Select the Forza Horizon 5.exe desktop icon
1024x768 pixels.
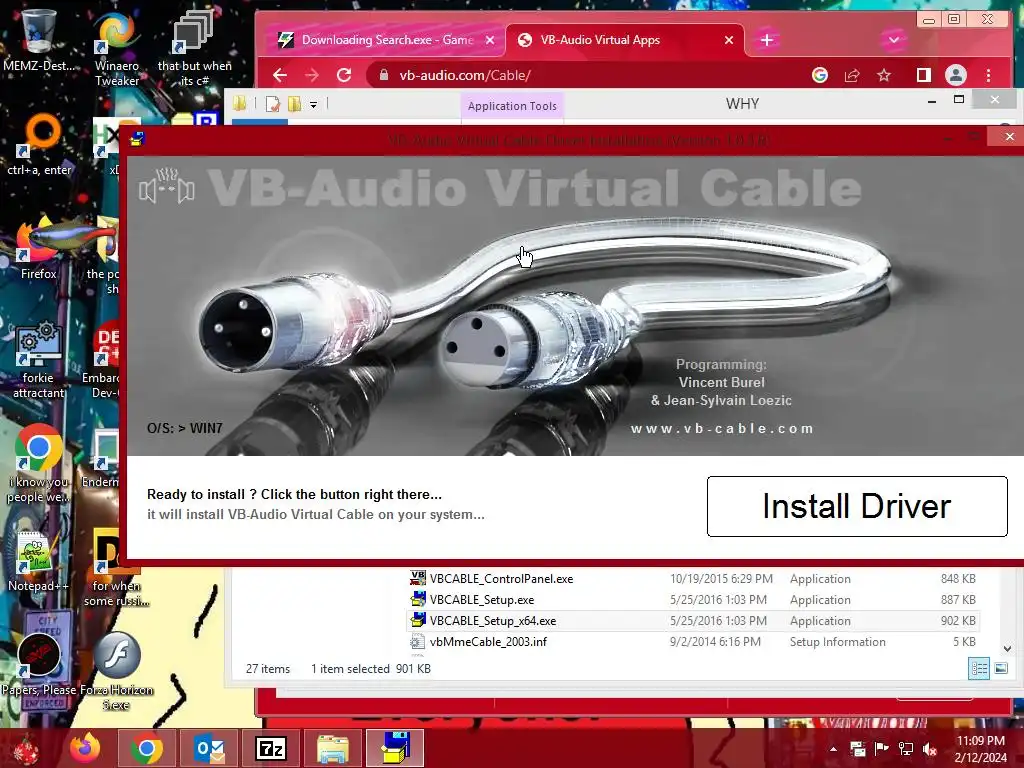point(116,673)
